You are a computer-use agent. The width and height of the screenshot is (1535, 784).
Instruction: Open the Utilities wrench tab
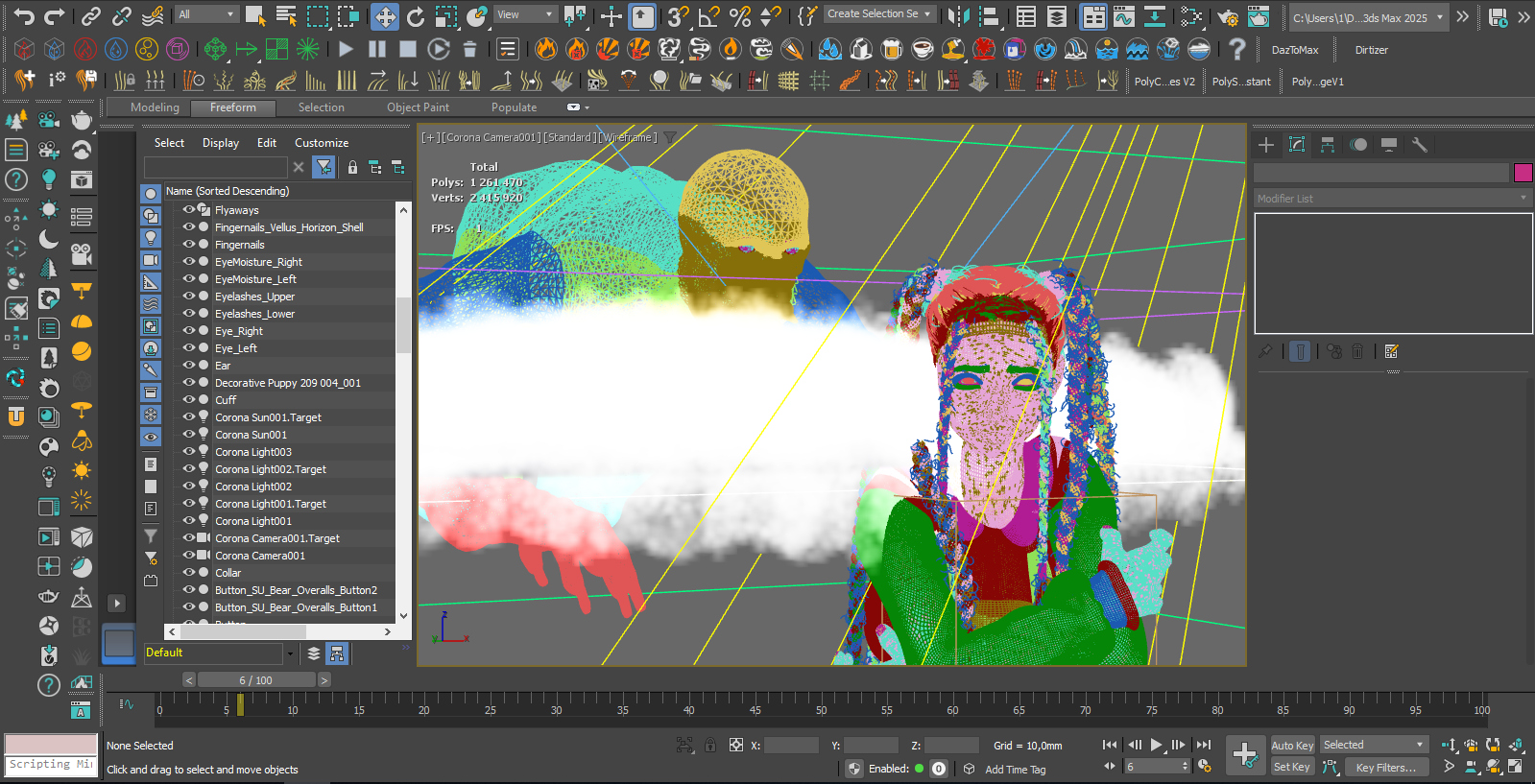click(x=1420, y=145)
